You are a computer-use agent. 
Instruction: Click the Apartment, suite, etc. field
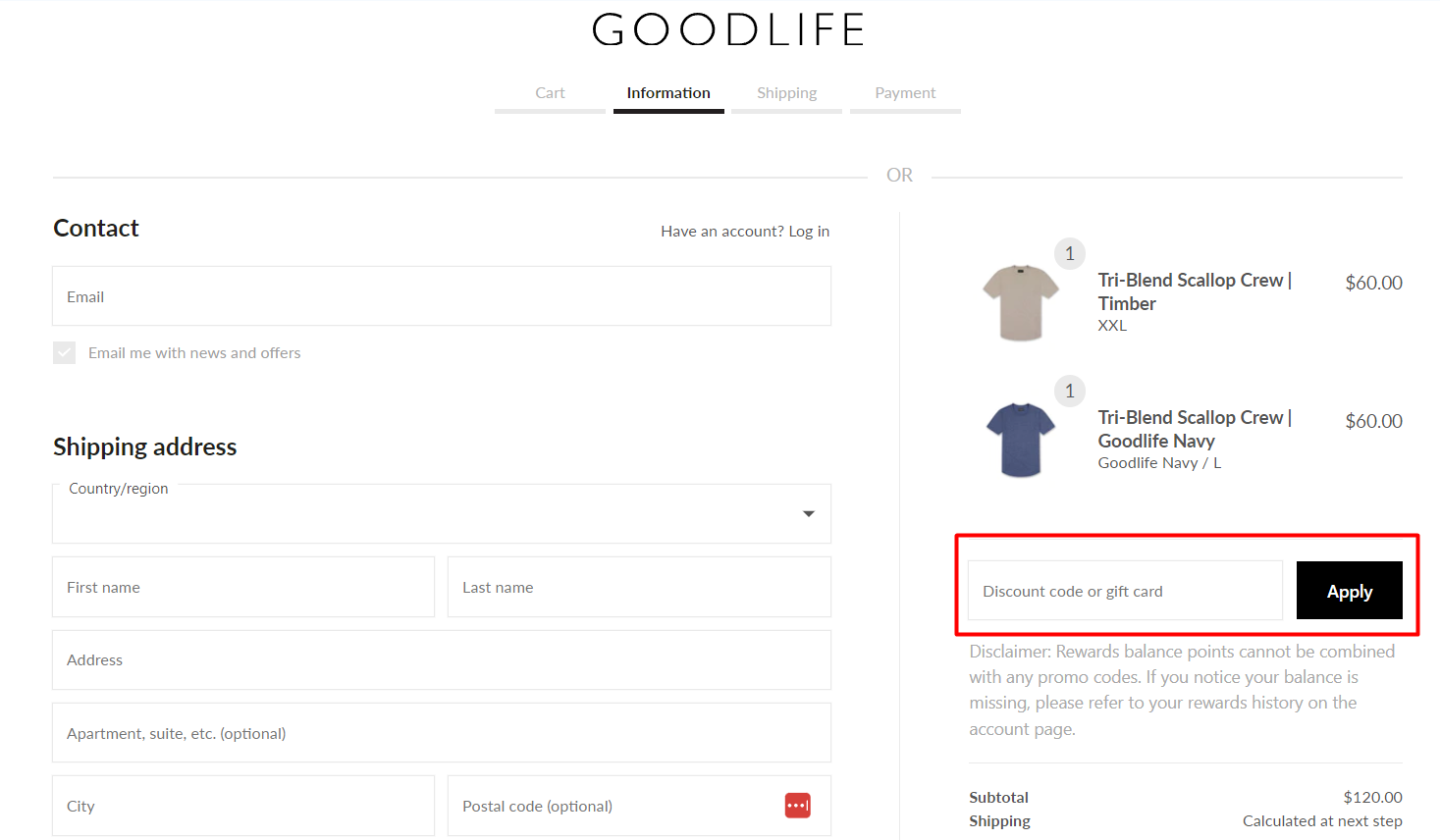pos(442,733)
